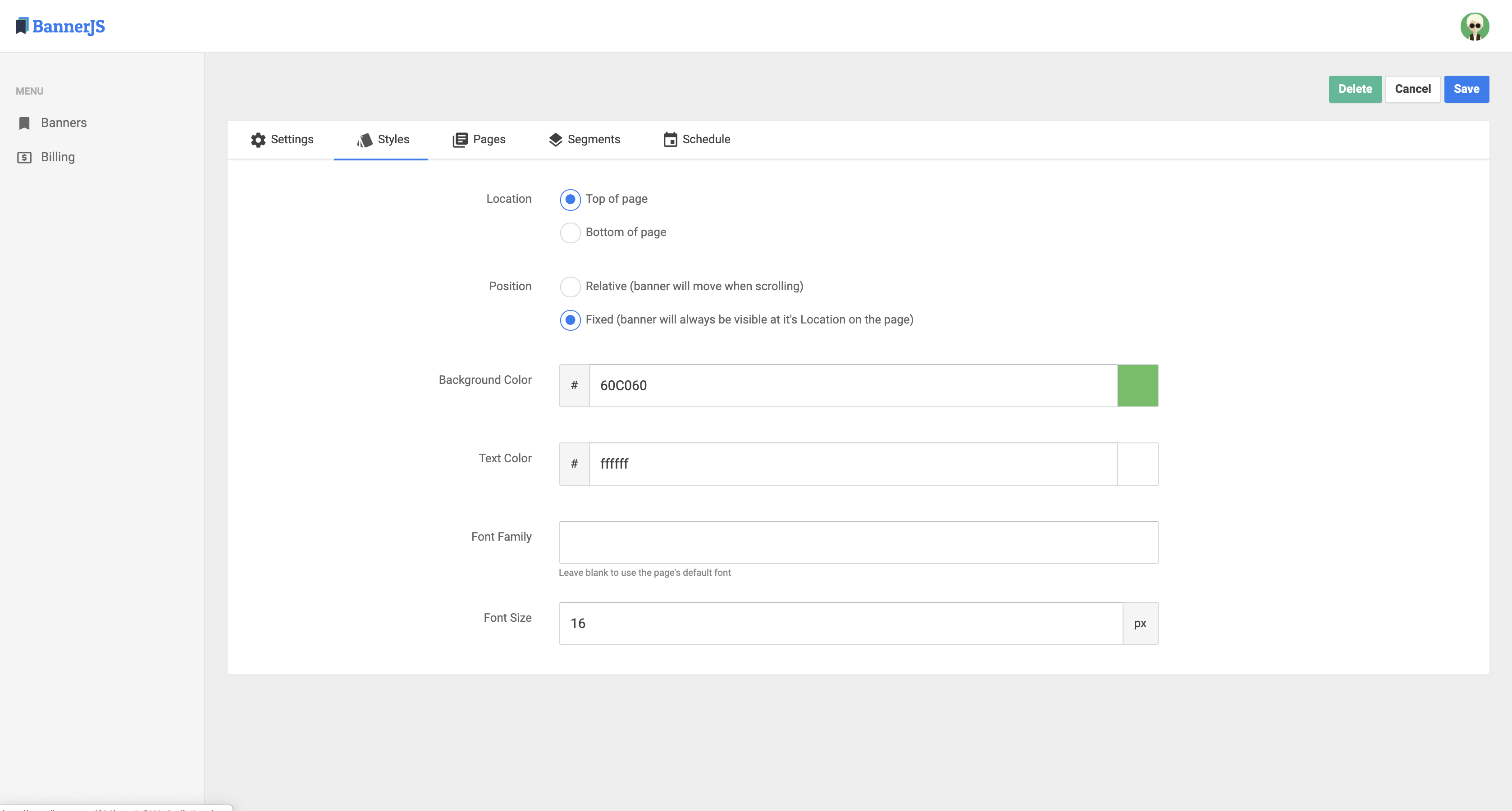The image size is (1512, 811).
Task: Choose Relative position radio option
Action: pyautogui.click(x=570, y=287)
